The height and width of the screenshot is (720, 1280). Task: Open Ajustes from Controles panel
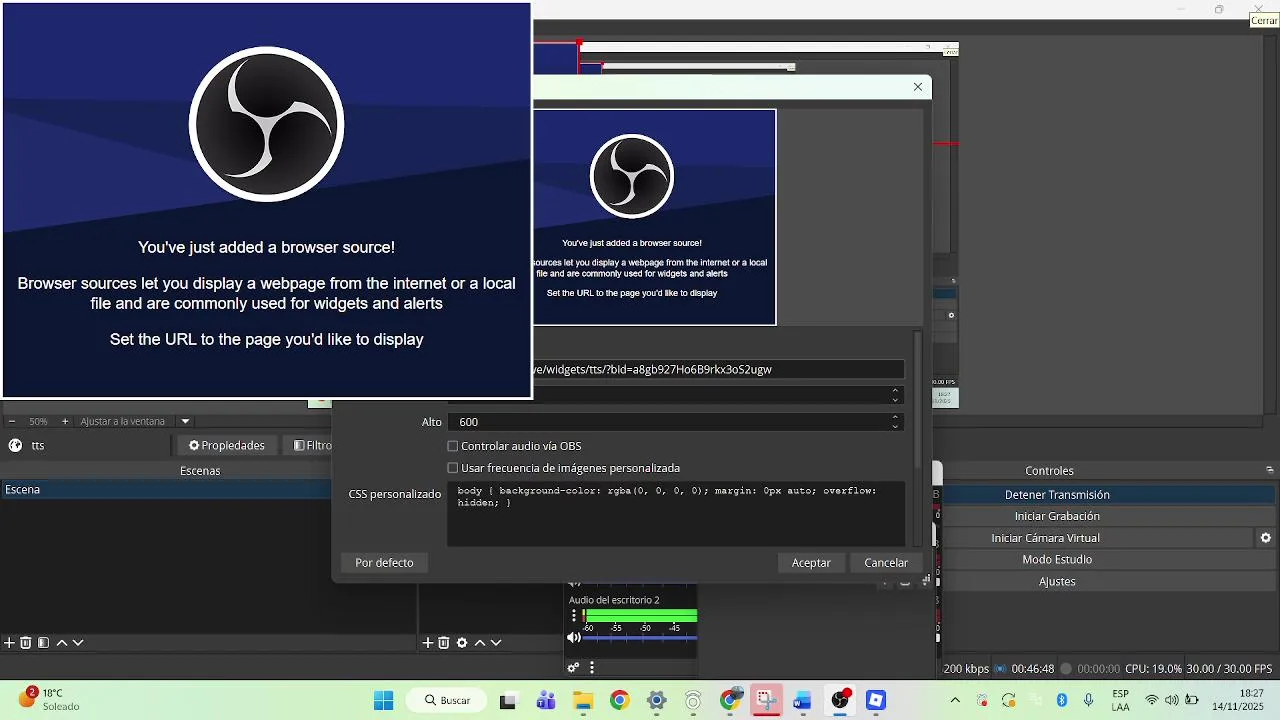point(1057,582)
